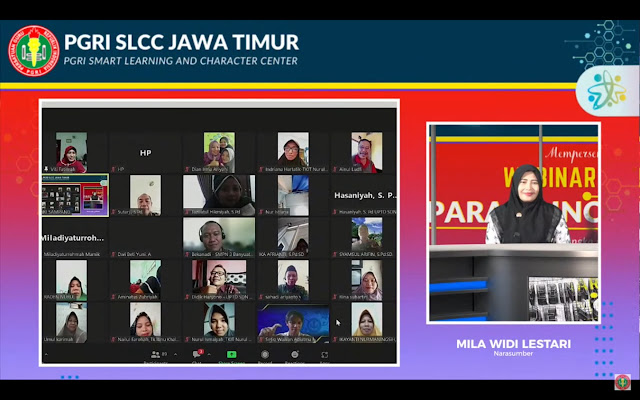Click the small PGRI watermark logo at the bottom corner

click(x=622, y=382)
